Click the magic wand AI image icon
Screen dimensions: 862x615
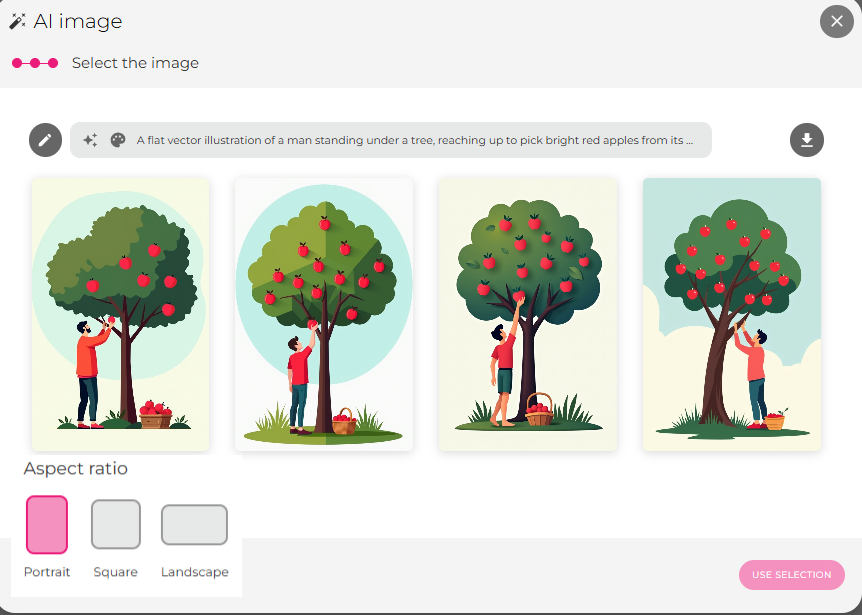[x=18, y=21]
